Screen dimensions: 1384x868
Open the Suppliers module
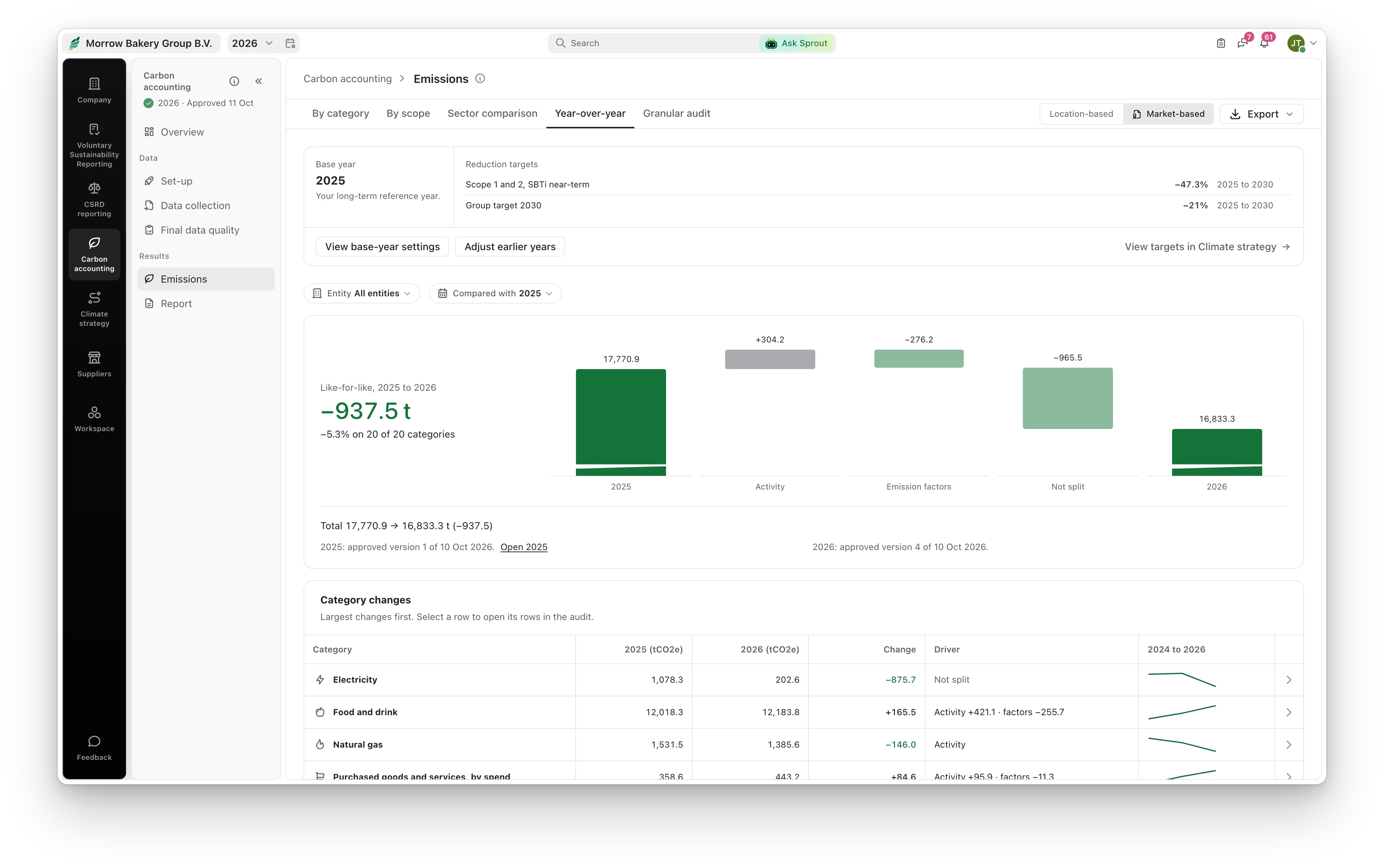tap(94, 364)
